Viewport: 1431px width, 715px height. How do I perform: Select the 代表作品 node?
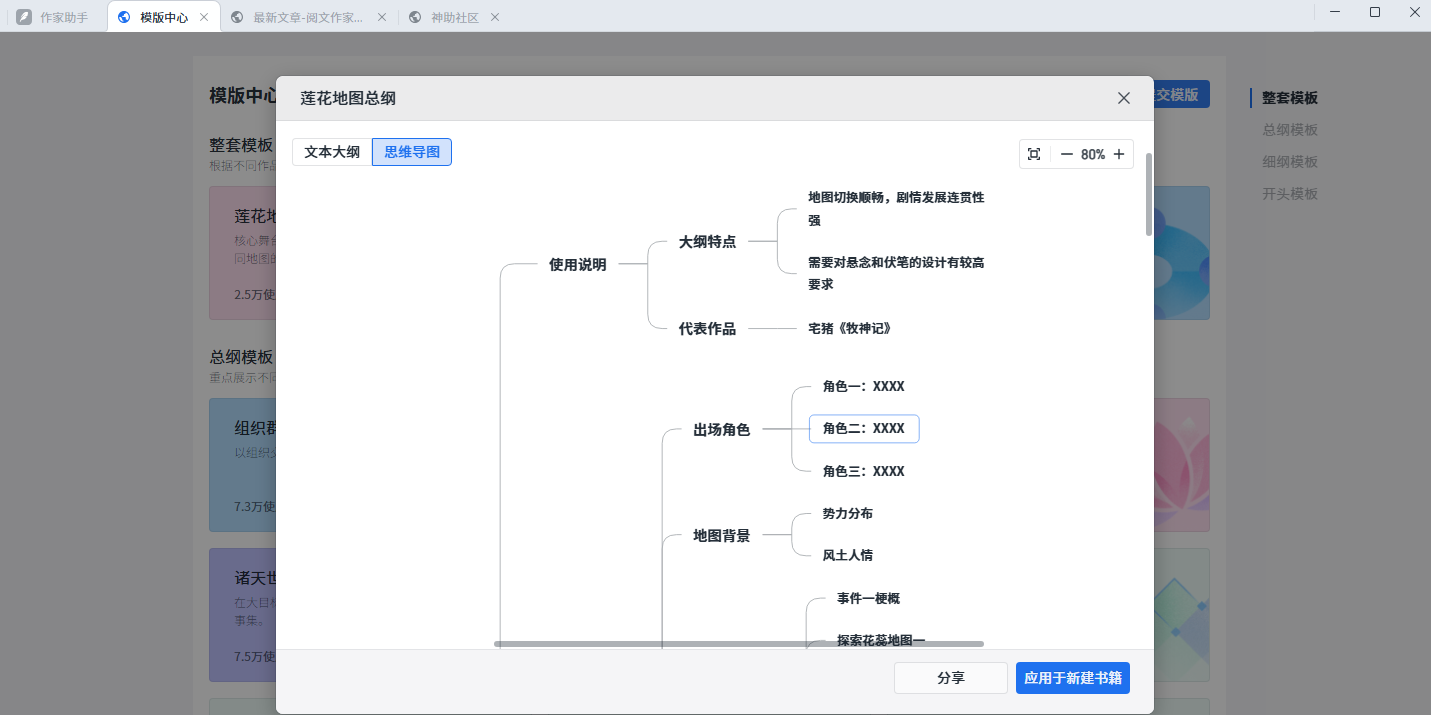pos(706,328)
